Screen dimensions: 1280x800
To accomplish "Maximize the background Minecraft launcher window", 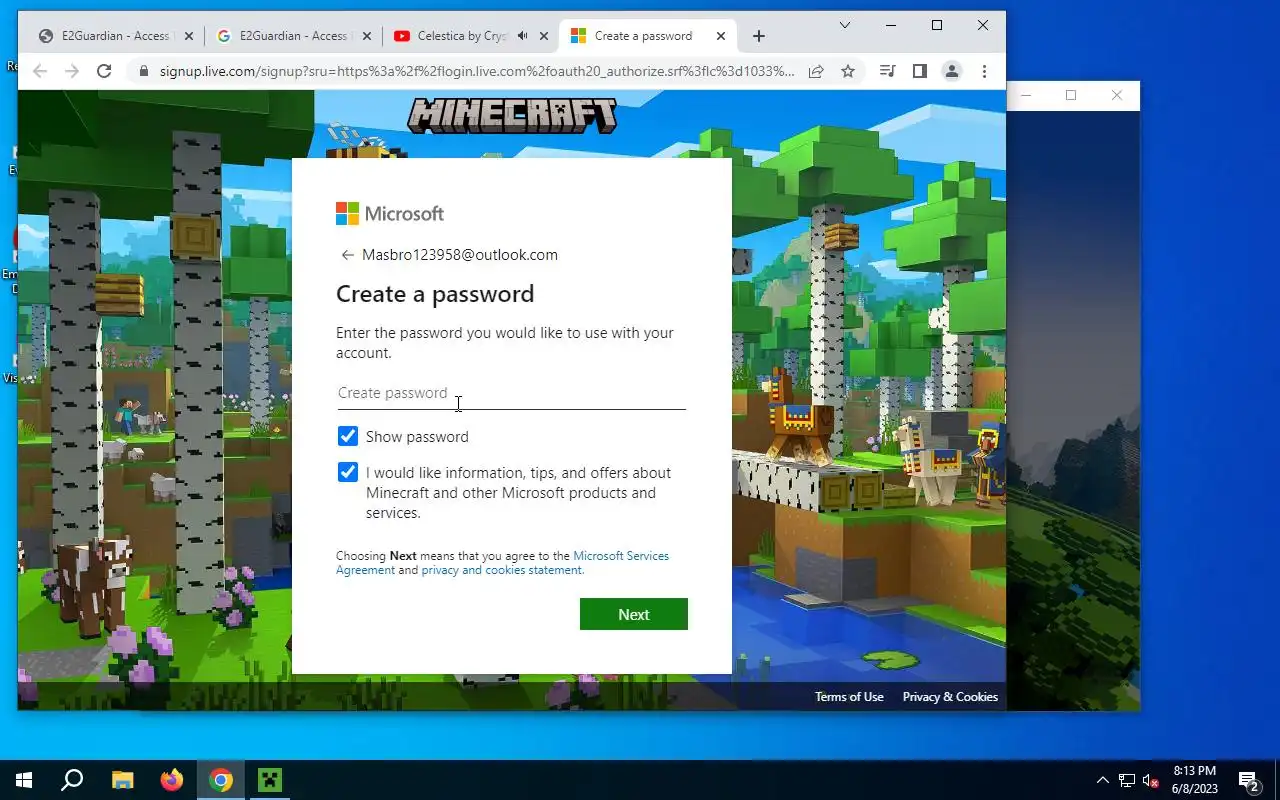I will click(x=1071, y=95).
